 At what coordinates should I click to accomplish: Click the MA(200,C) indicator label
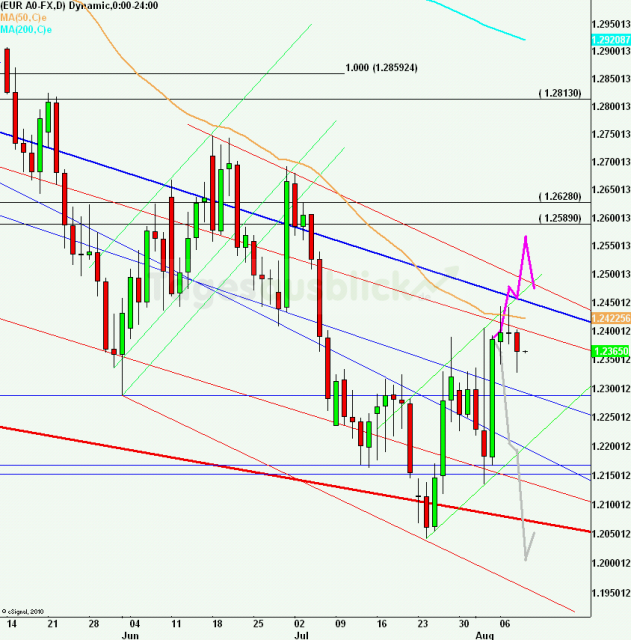click(x=26, y=29)
